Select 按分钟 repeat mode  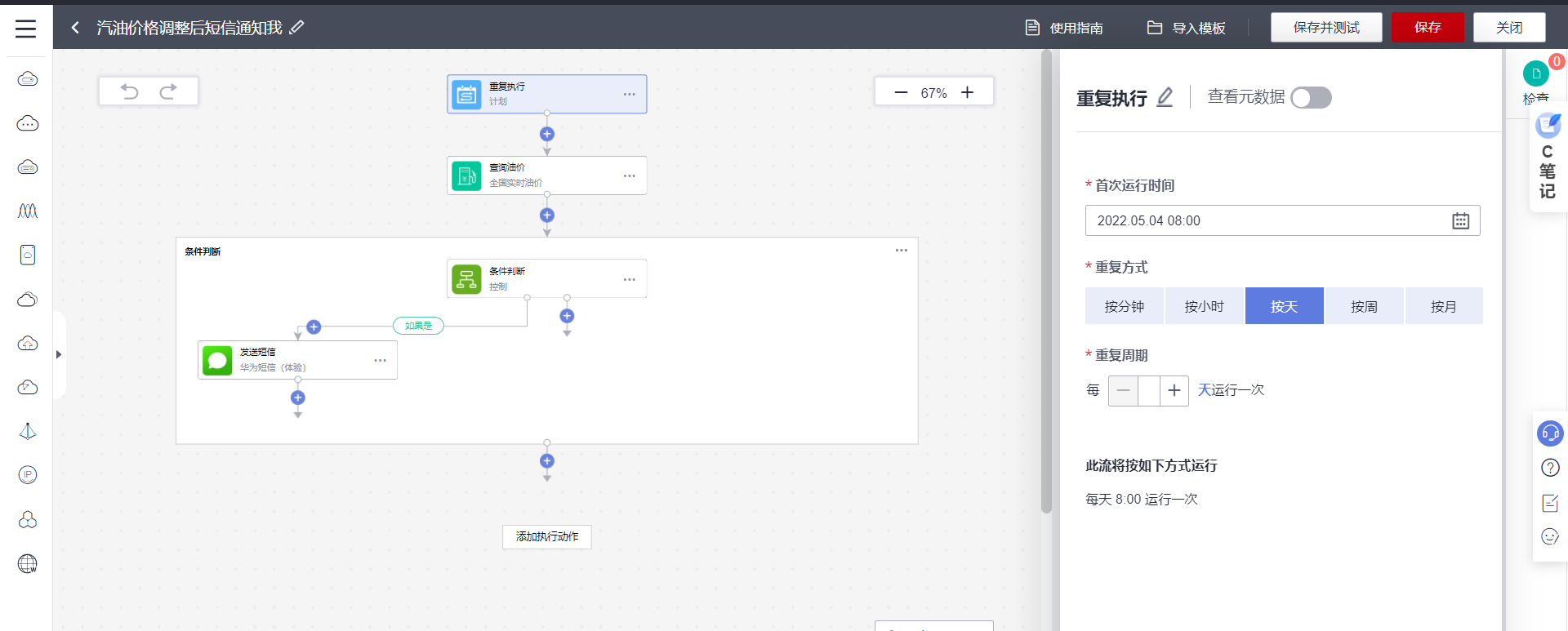[1125, 306]
